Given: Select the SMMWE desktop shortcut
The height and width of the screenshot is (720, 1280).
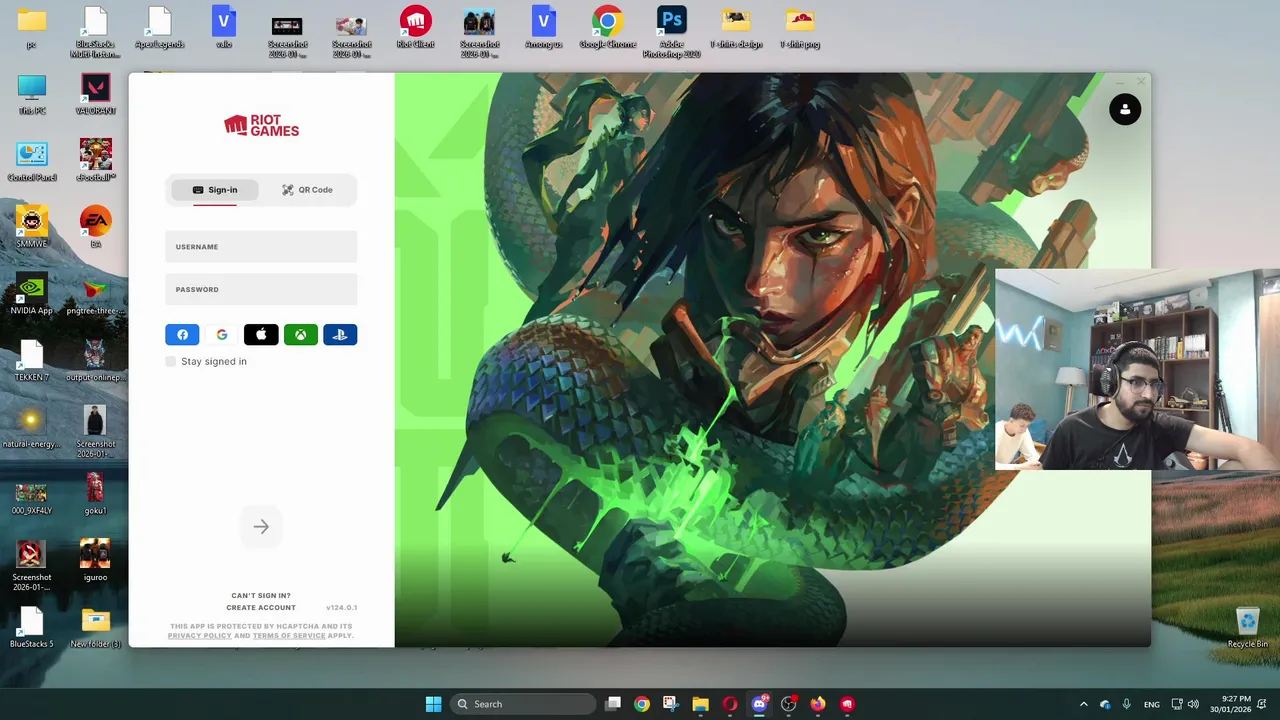Looking at the screenshot, I should [31, 227].
